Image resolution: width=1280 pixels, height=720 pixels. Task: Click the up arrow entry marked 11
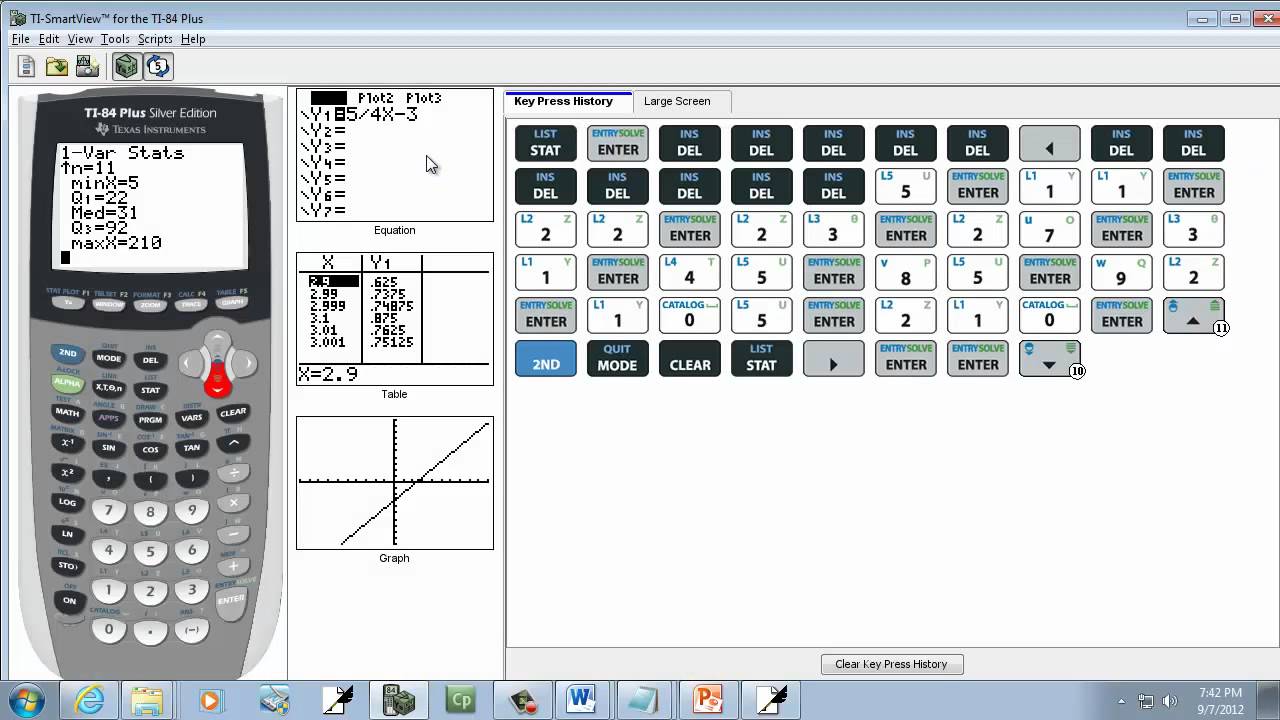click(x=1193, y=316)
